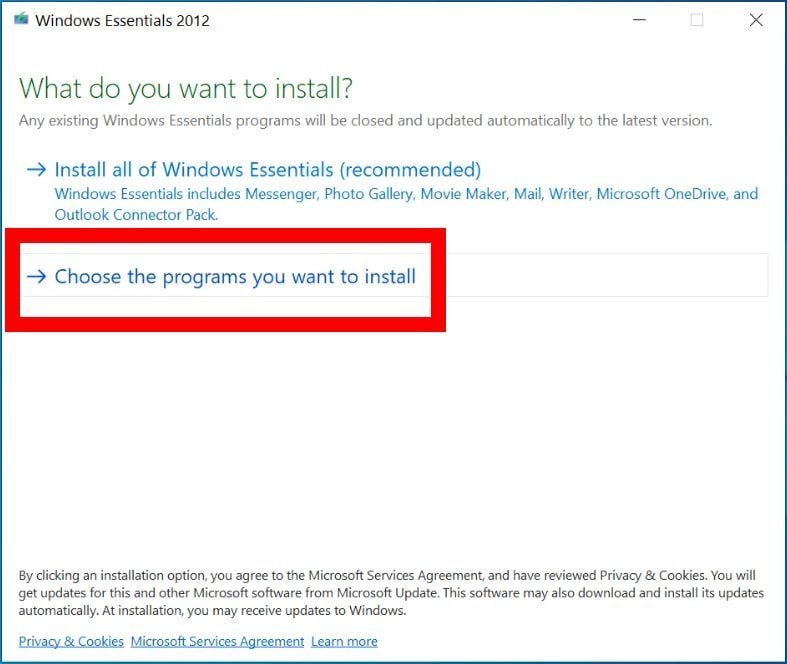The image size is (787, 664).
Task: Minimize the Windows Essentials 2012 window
Action: coord(639,20)
